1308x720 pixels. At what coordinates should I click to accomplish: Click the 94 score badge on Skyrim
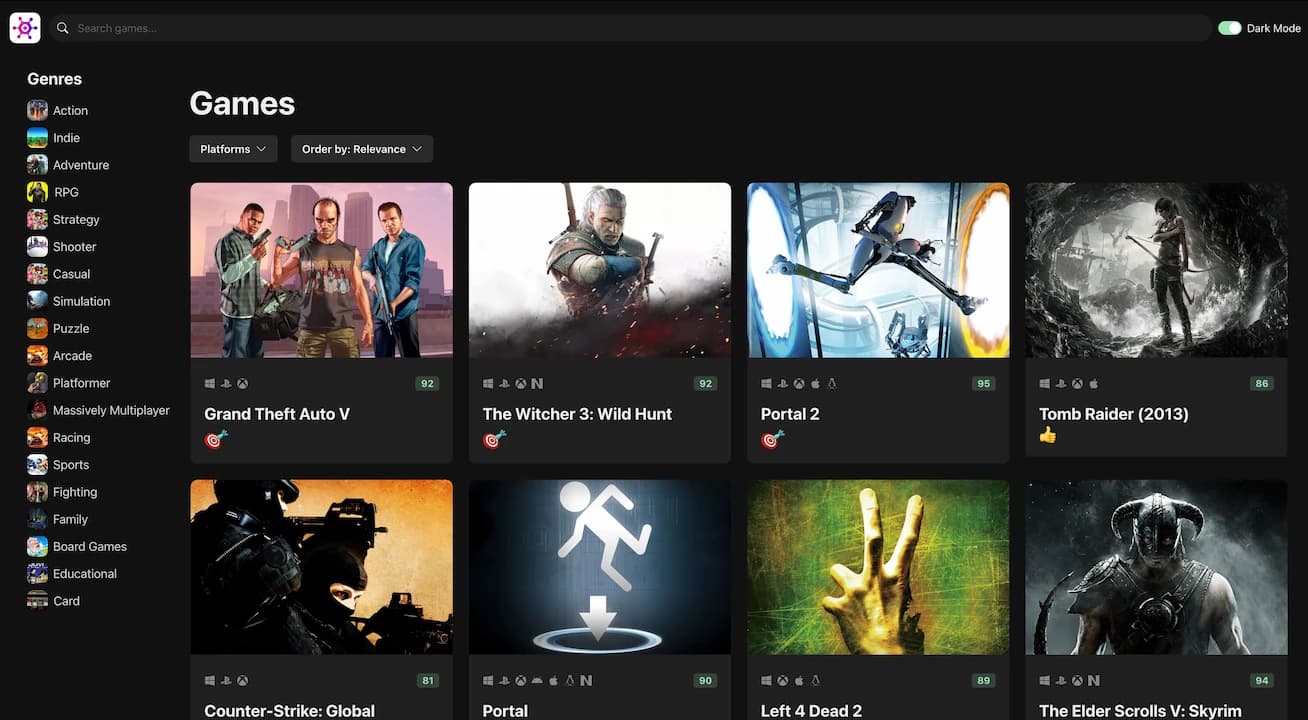click(1262, 681)
